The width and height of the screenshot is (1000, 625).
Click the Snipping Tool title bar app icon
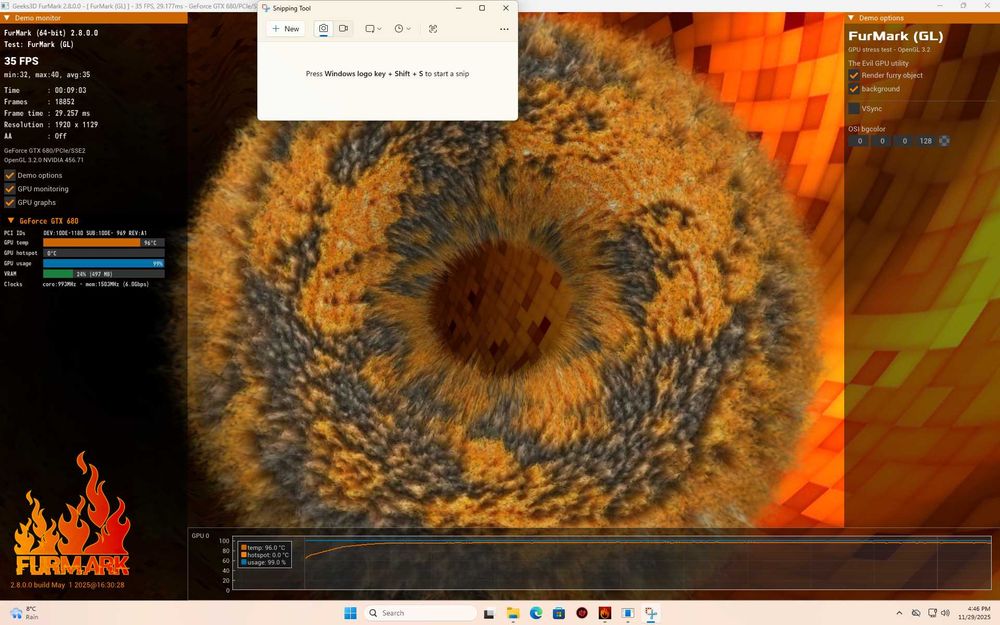click(x=266, y=8)
